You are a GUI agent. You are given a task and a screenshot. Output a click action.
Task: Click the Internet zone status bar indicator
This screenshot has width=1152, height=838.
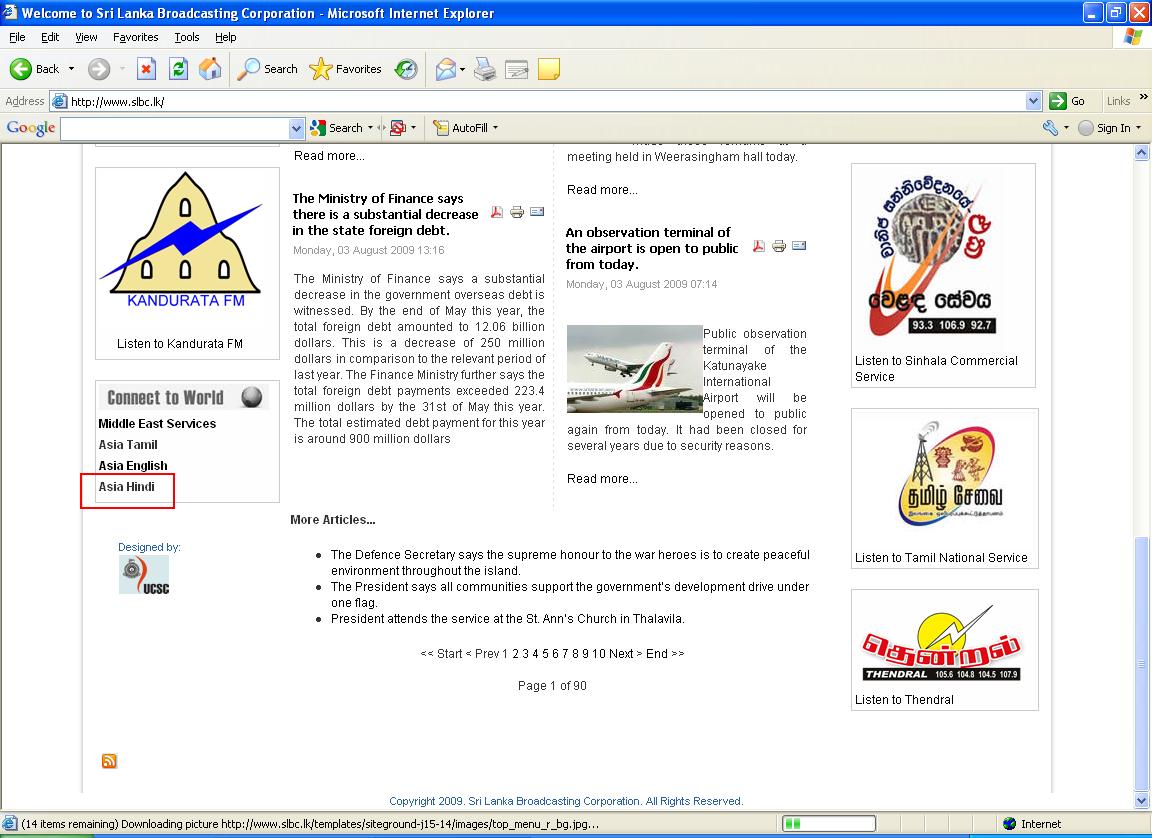tap(1032, 824)
